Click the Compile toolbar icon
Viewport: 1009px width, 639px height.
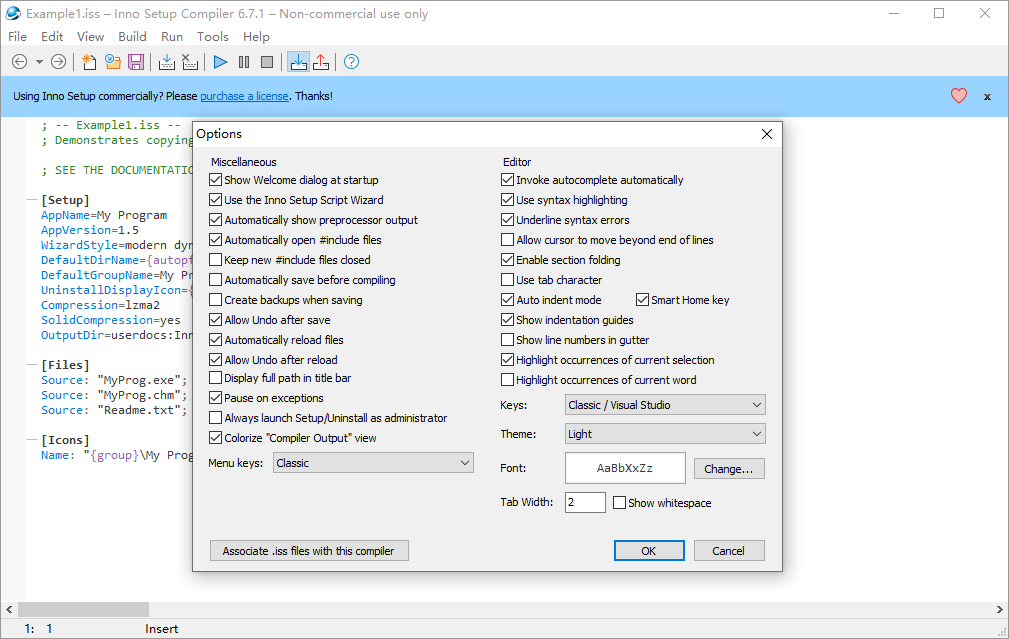167,62
